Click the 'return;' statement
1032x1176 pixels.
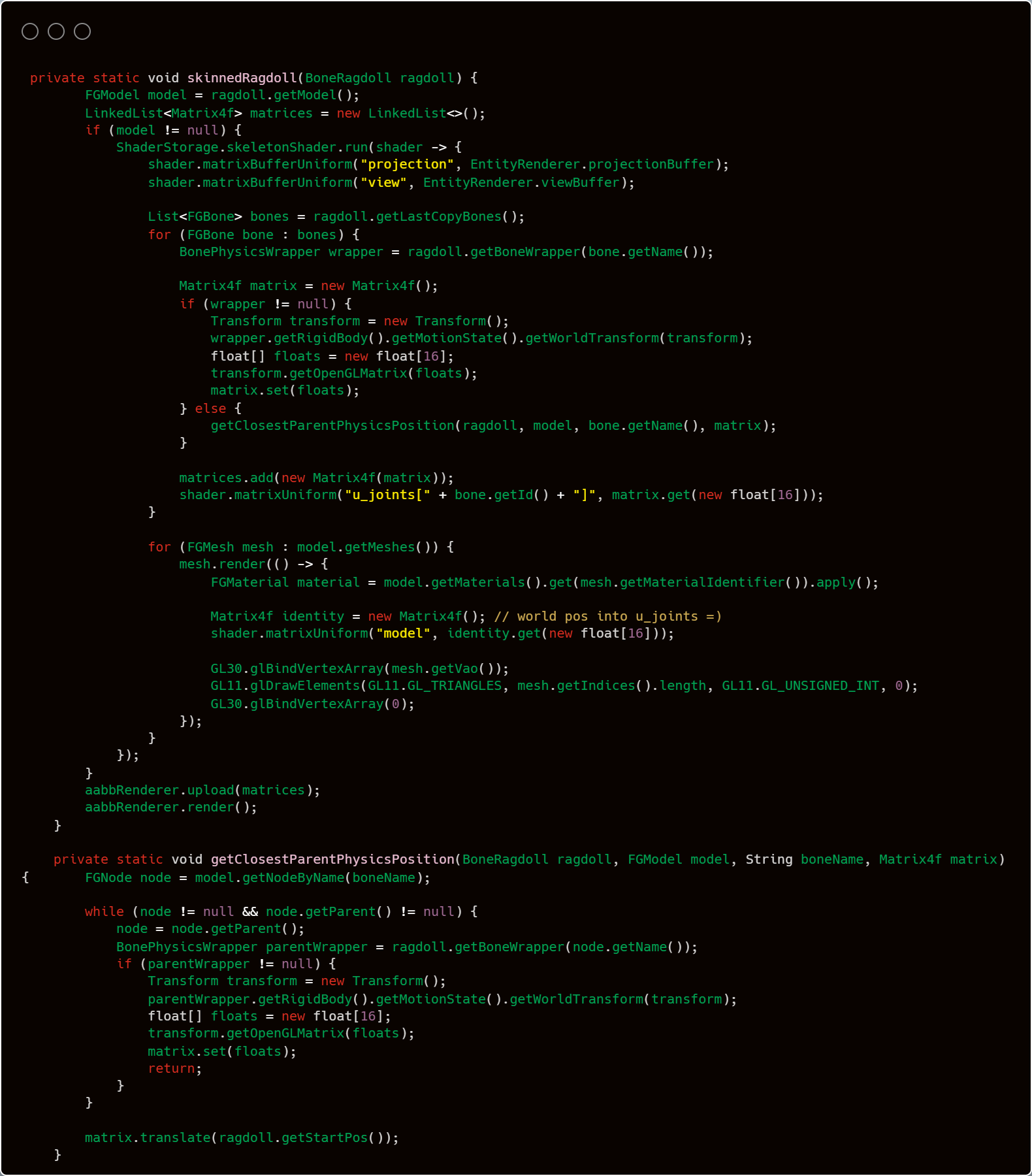pos(176,1068)
